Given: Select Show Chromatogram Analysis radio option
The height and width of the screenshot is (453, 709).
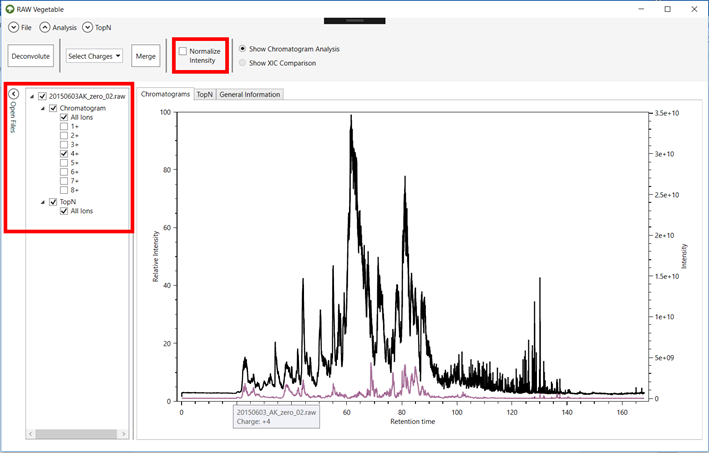Looking at the screenshot, I should [x=243, y=48].
